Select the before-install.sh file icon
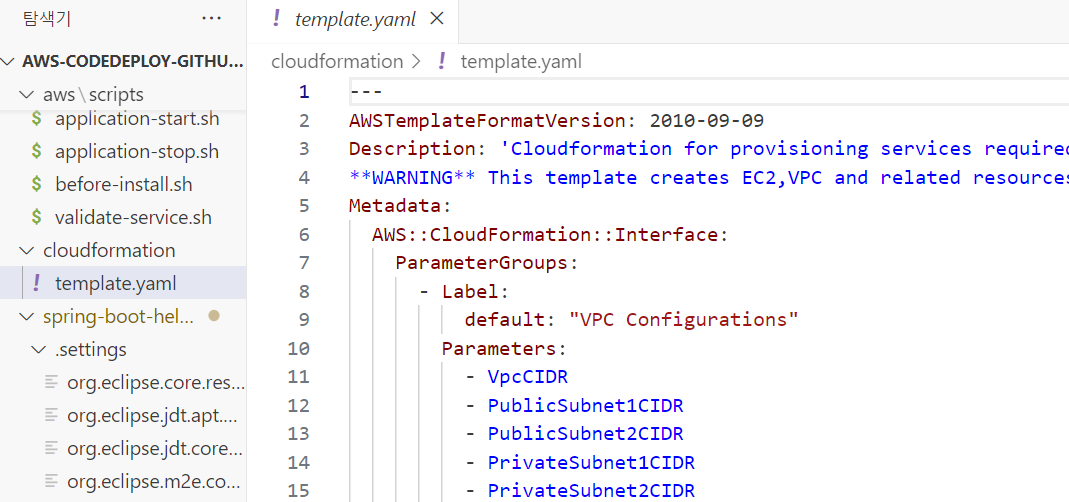Image resolution: width=1069 pixels, height=502 pixels. coord(37,184)
